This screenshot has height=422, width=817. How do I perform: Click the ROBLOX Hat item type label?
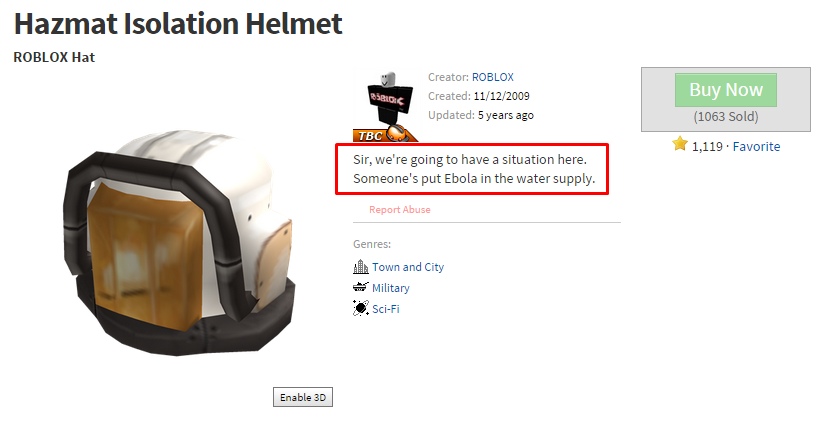point(54,57)
